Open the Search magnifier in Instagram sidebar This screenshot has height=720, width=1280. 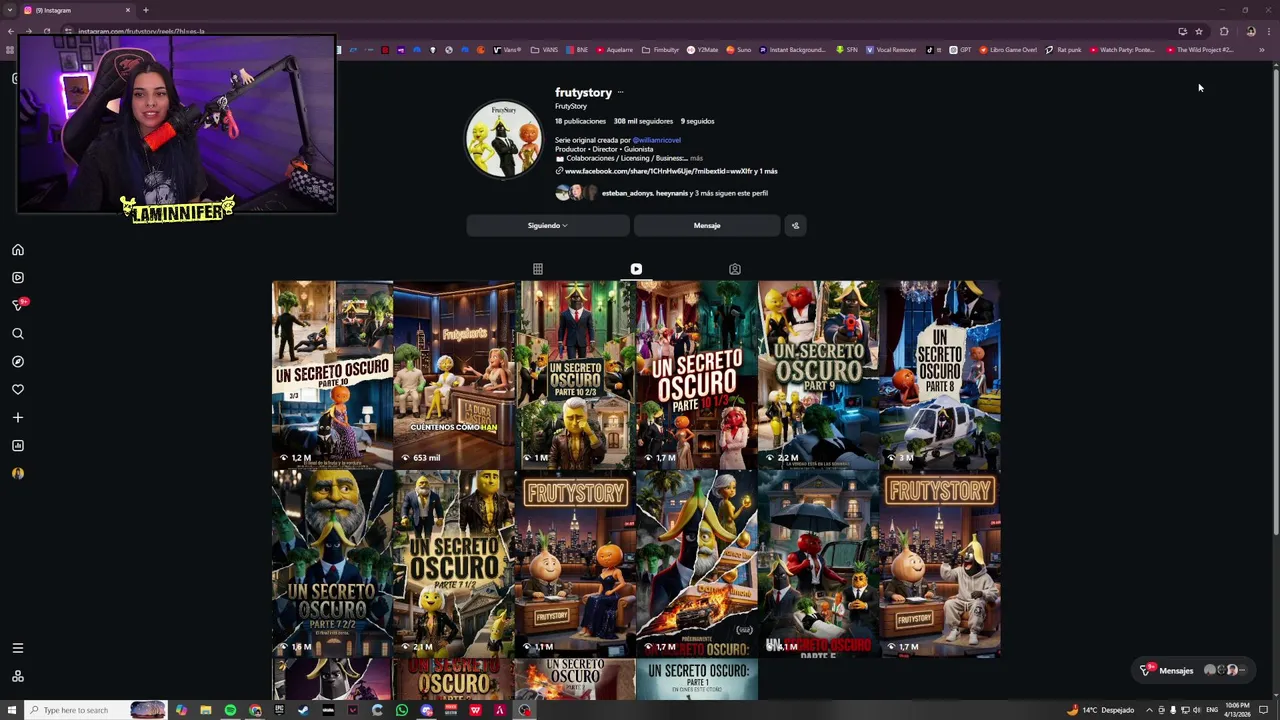[x=17, y=334]
